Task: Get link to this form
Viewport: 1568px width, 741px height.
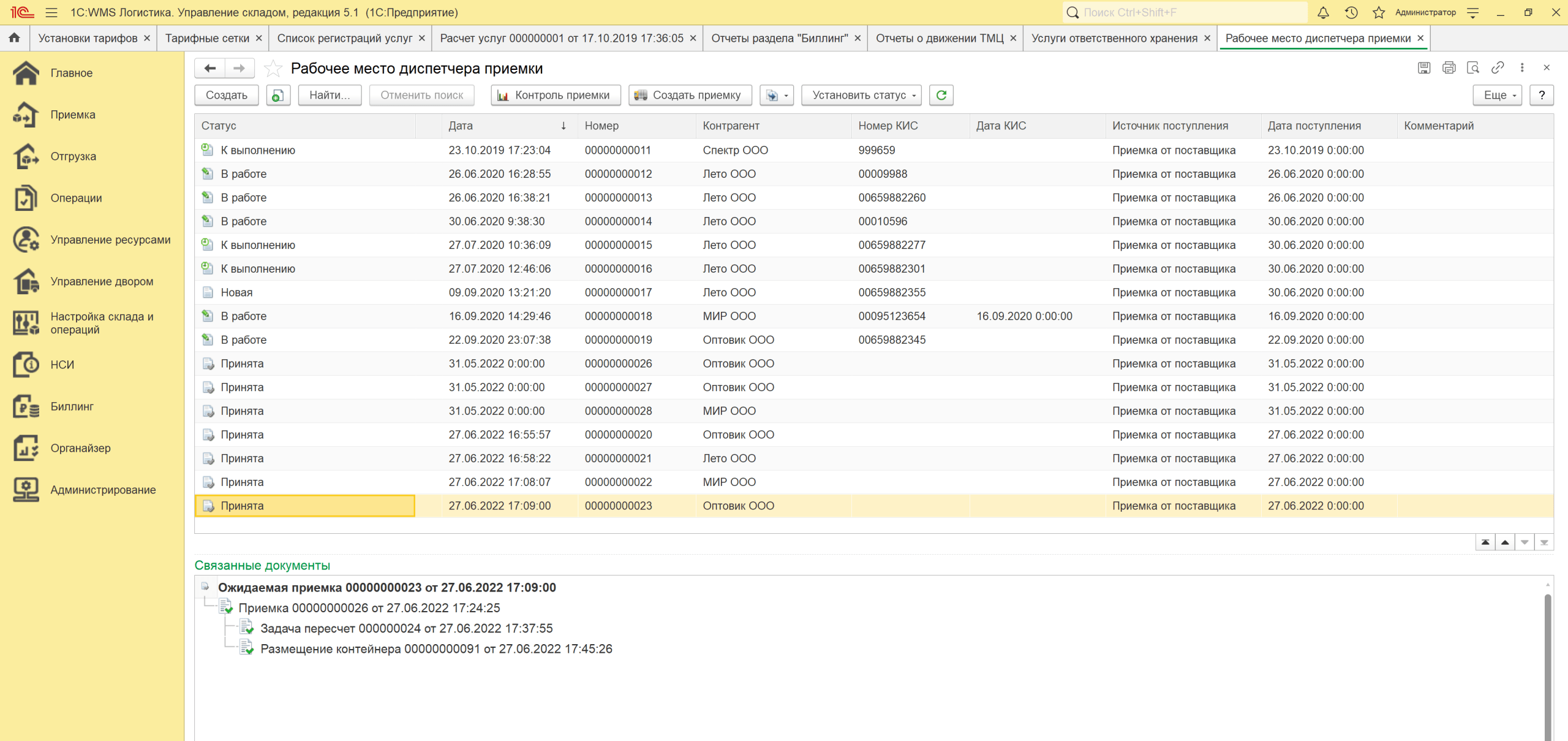Action: (1498, 68)
